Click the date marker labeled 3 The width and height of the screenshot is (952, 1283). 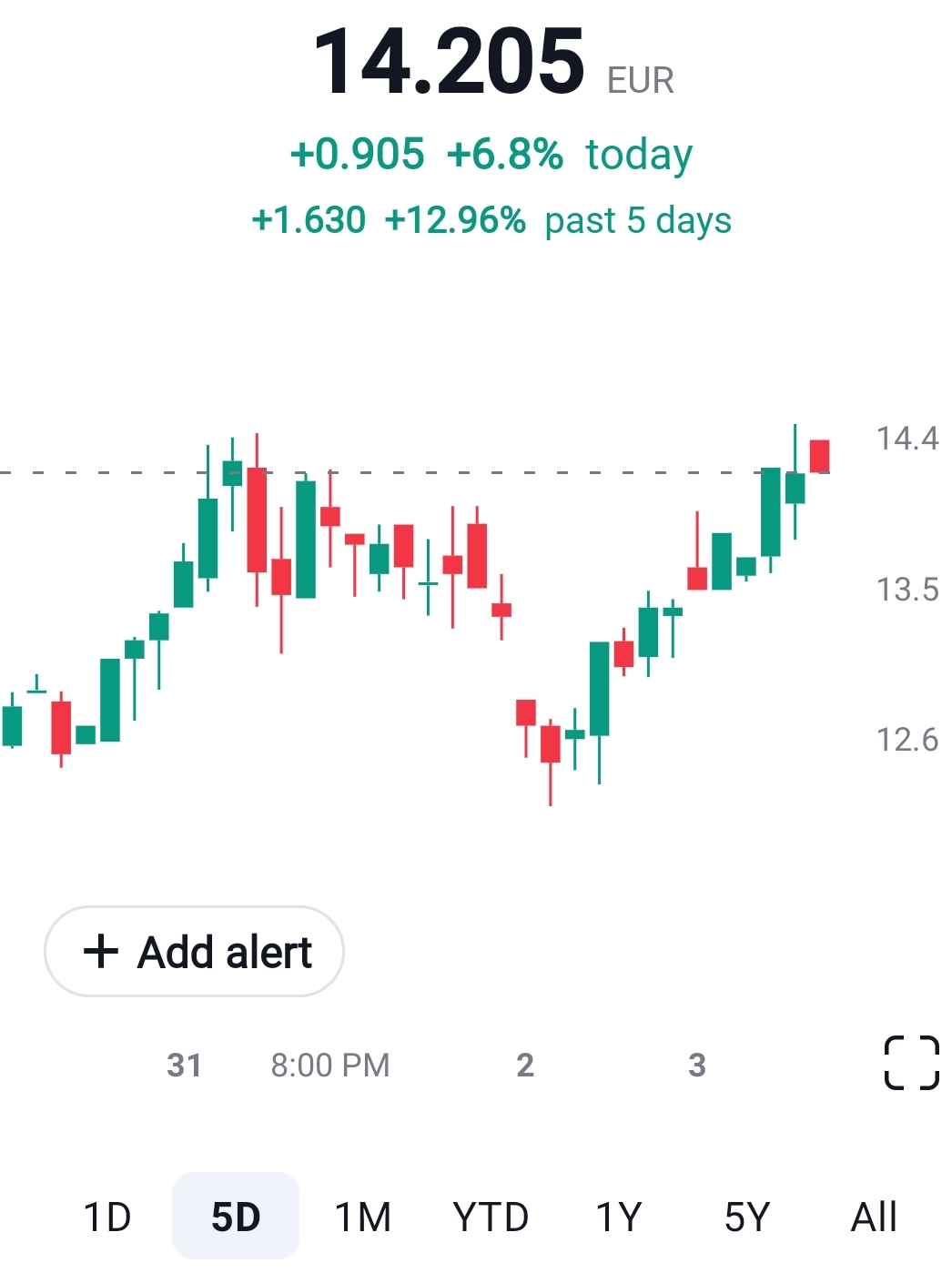point(697,1065)
